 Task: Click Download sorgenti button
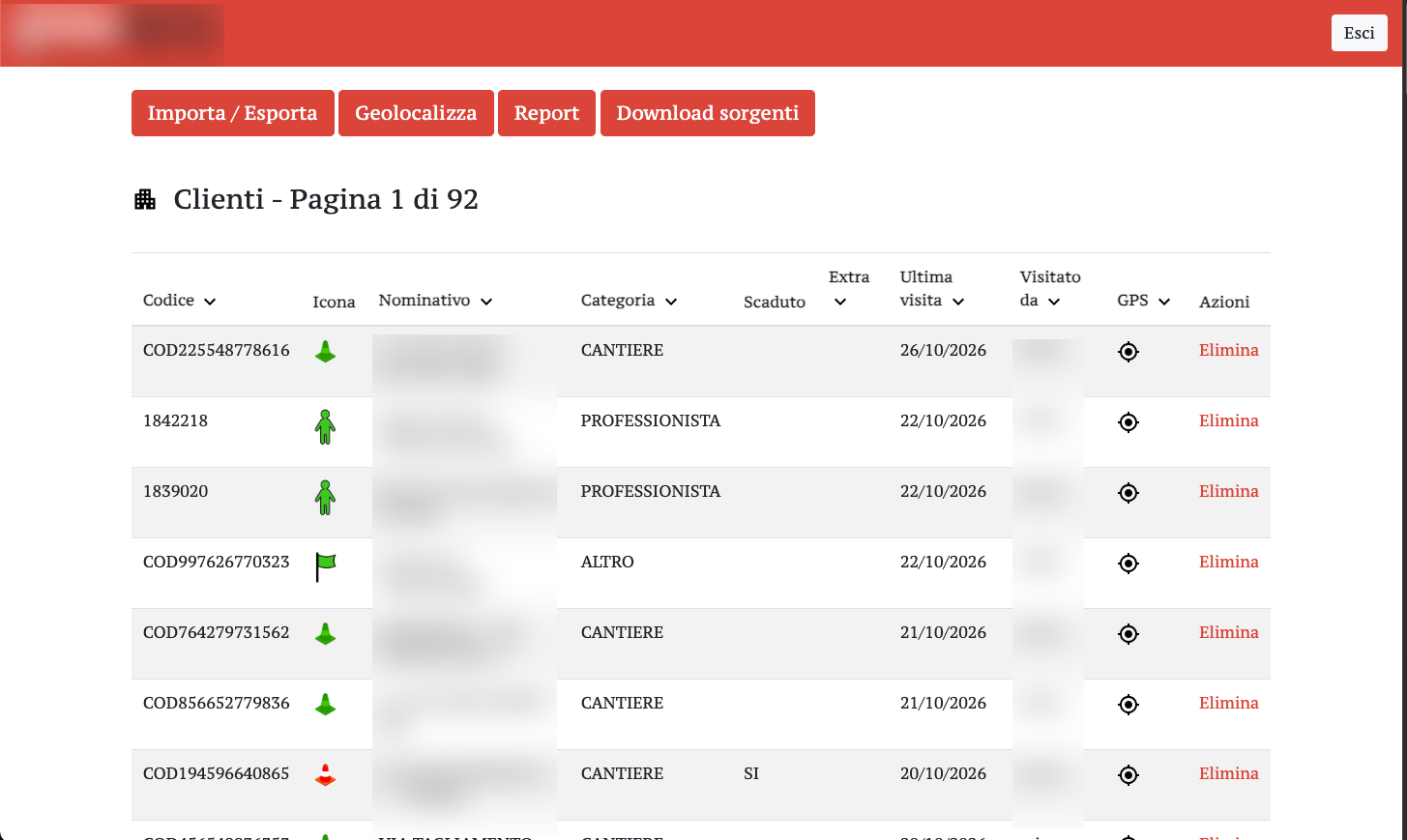tap(708, 113)
